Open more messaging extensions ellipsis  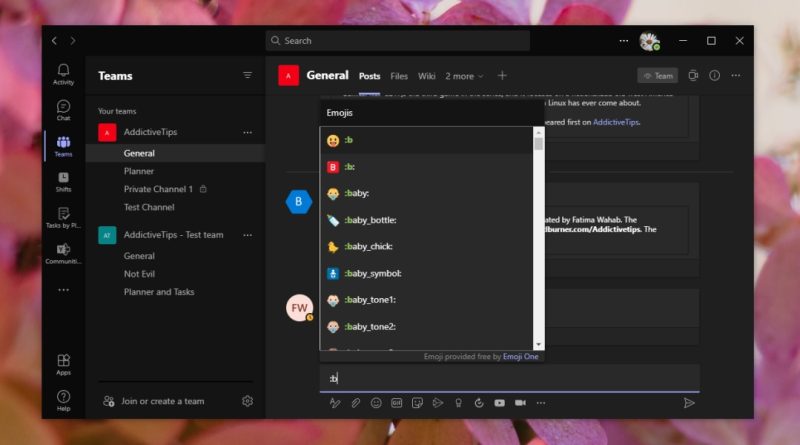(541, 403)
